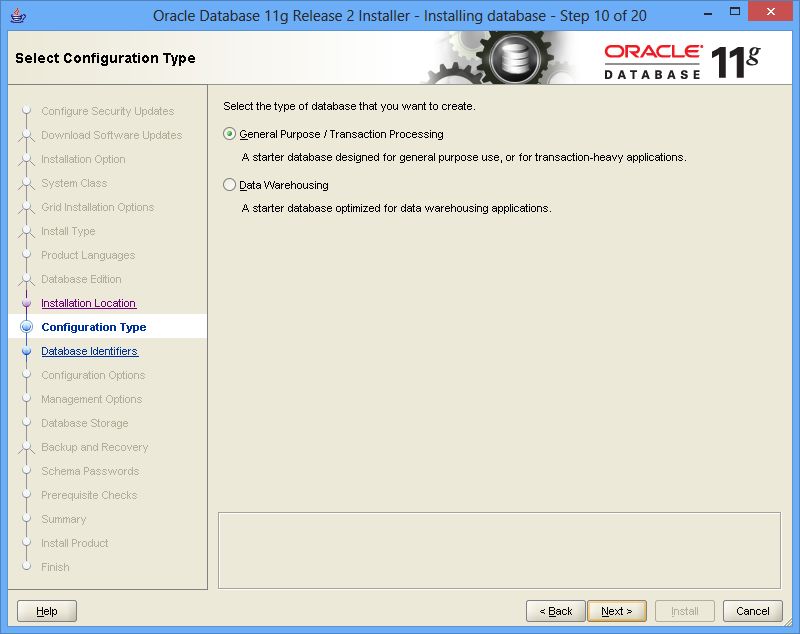Click the Schema Passwords step

tap(90, 471)
